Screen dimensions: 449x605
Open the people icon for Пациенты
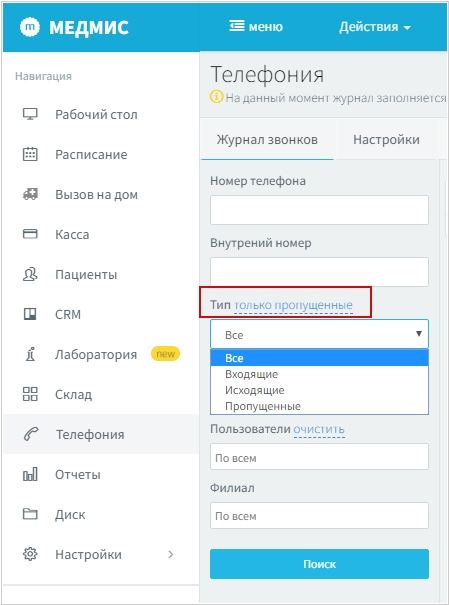pos(30,274)
